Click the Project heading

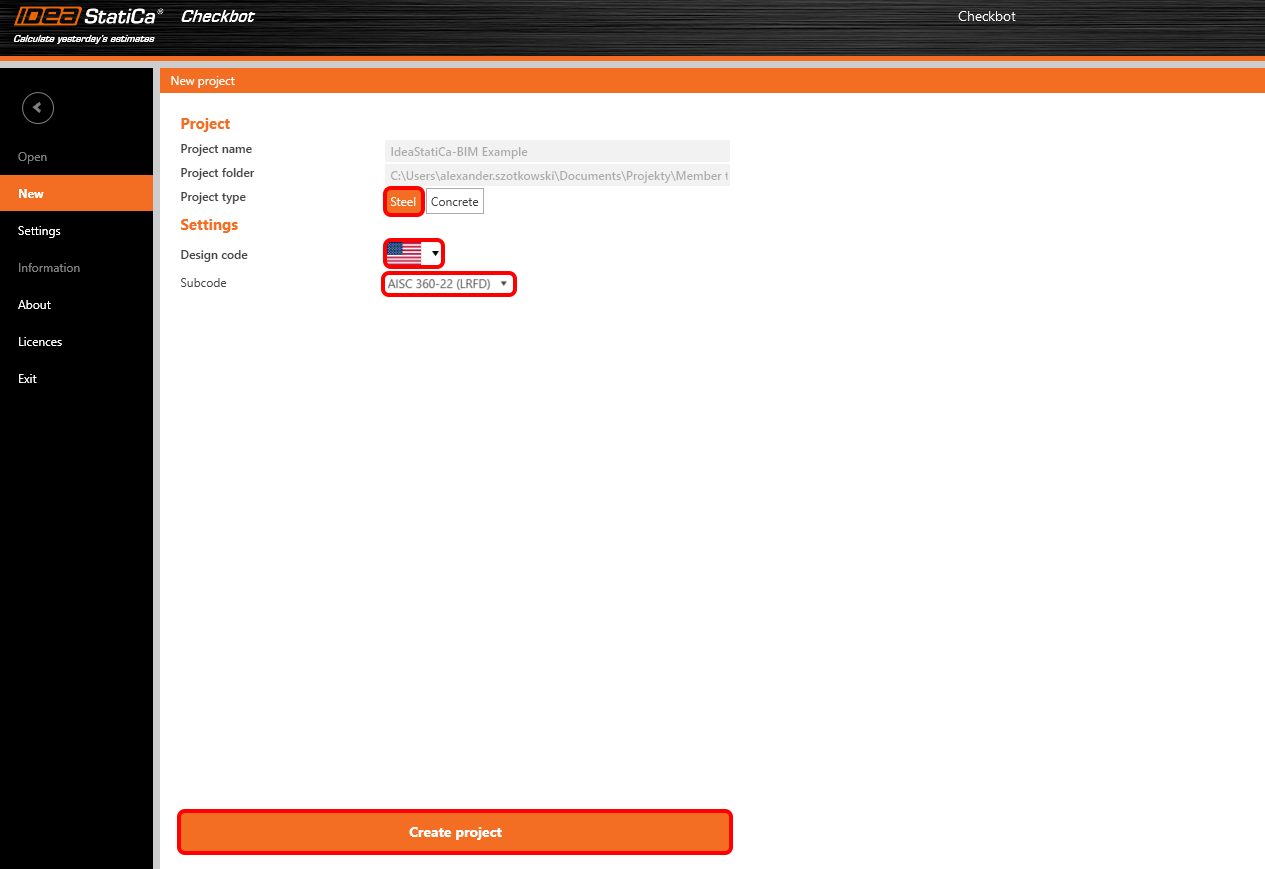[x=205, y=123]
